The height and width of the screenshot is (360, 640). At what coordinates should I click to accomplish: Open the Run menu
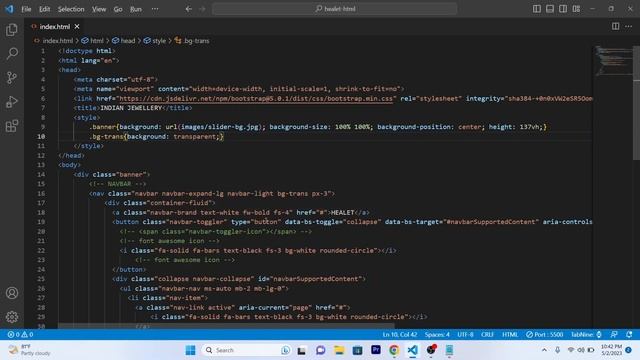point(136,9)
